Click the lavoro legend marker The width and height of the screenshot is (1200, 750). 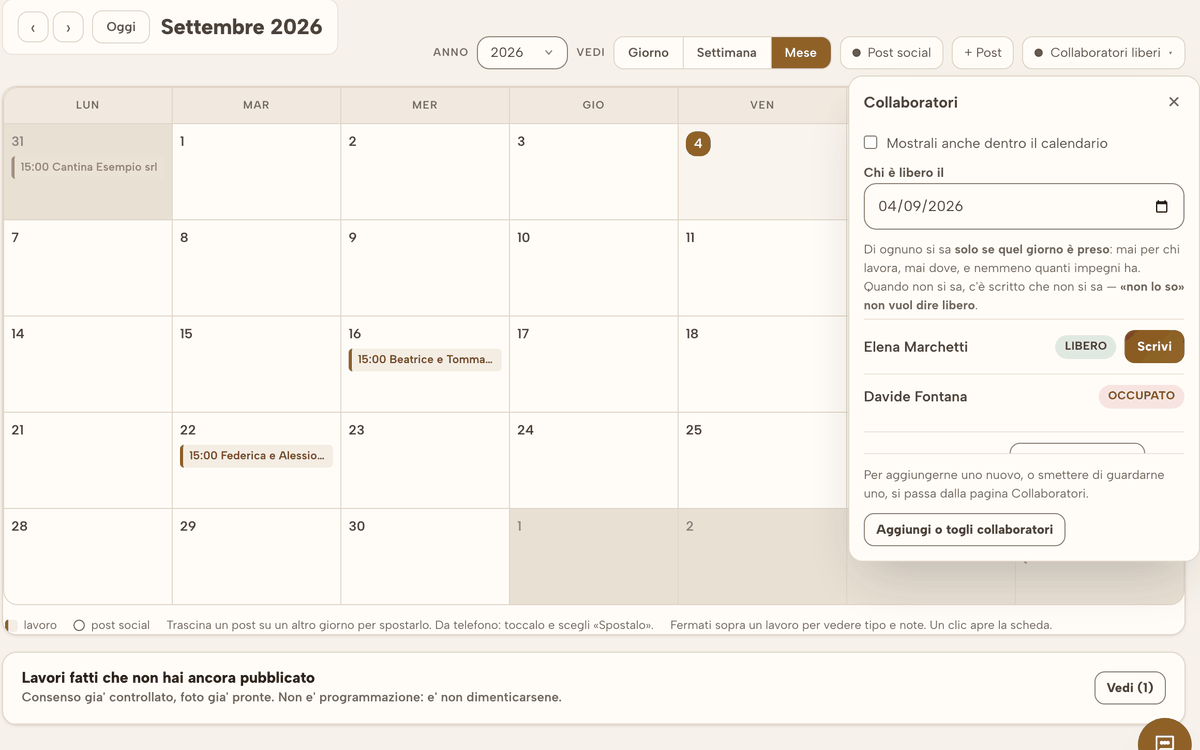coord(12,625)
